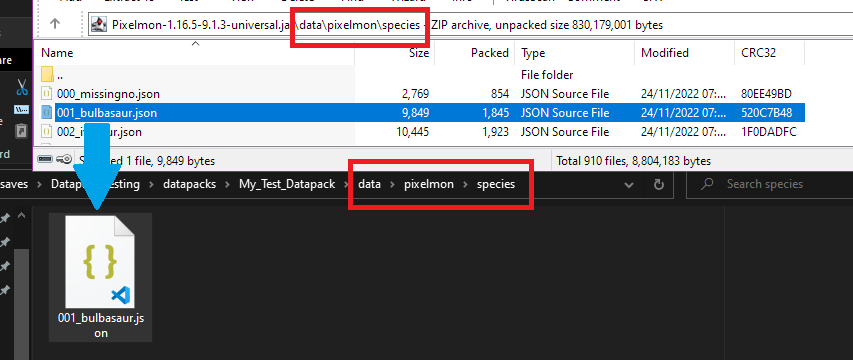853x360 pixels.
Task: Click the Modified date of 001_bulbasaur.json
Action: coord(684,113)
